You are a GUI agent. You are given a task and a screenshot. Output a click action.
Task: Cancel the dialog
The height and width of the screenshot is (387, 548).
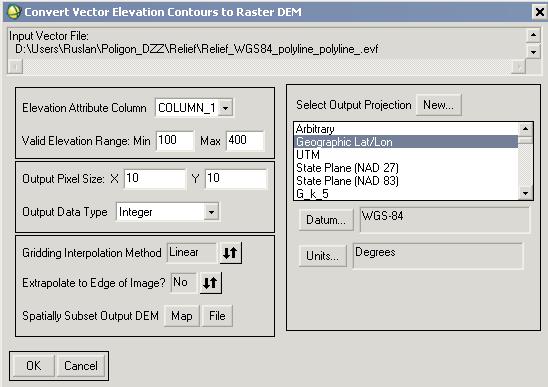(x=81, y=366)
